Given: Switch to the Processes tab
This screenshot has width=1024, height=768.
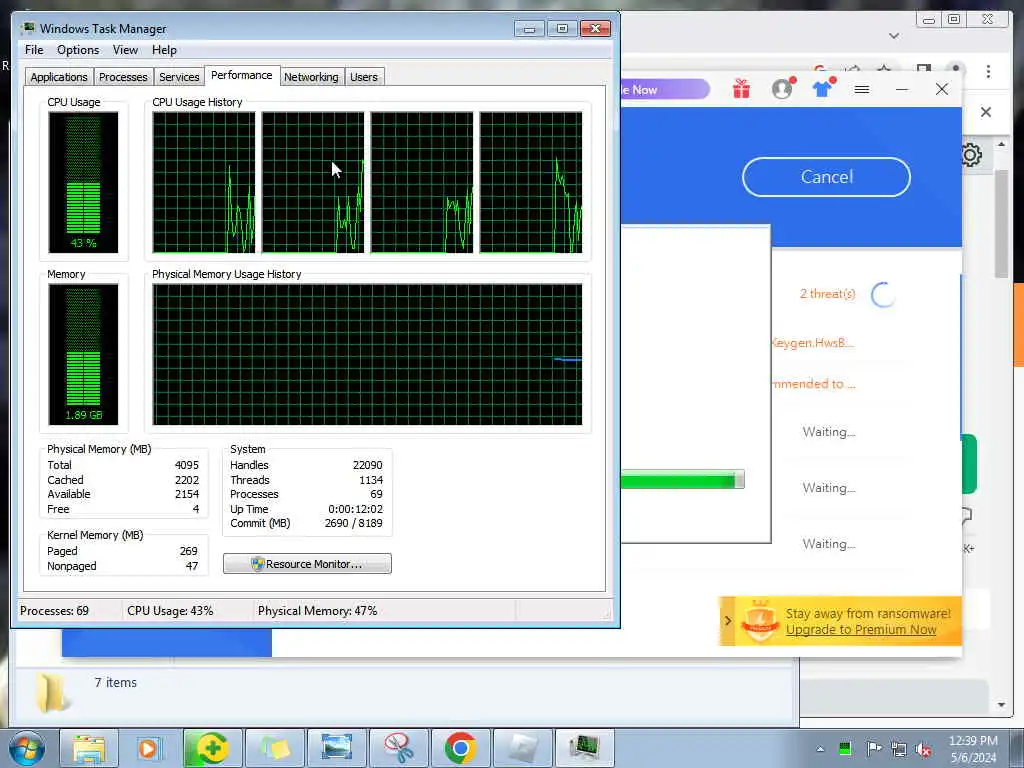Looking at the screenshot, I should pos(123,77).
